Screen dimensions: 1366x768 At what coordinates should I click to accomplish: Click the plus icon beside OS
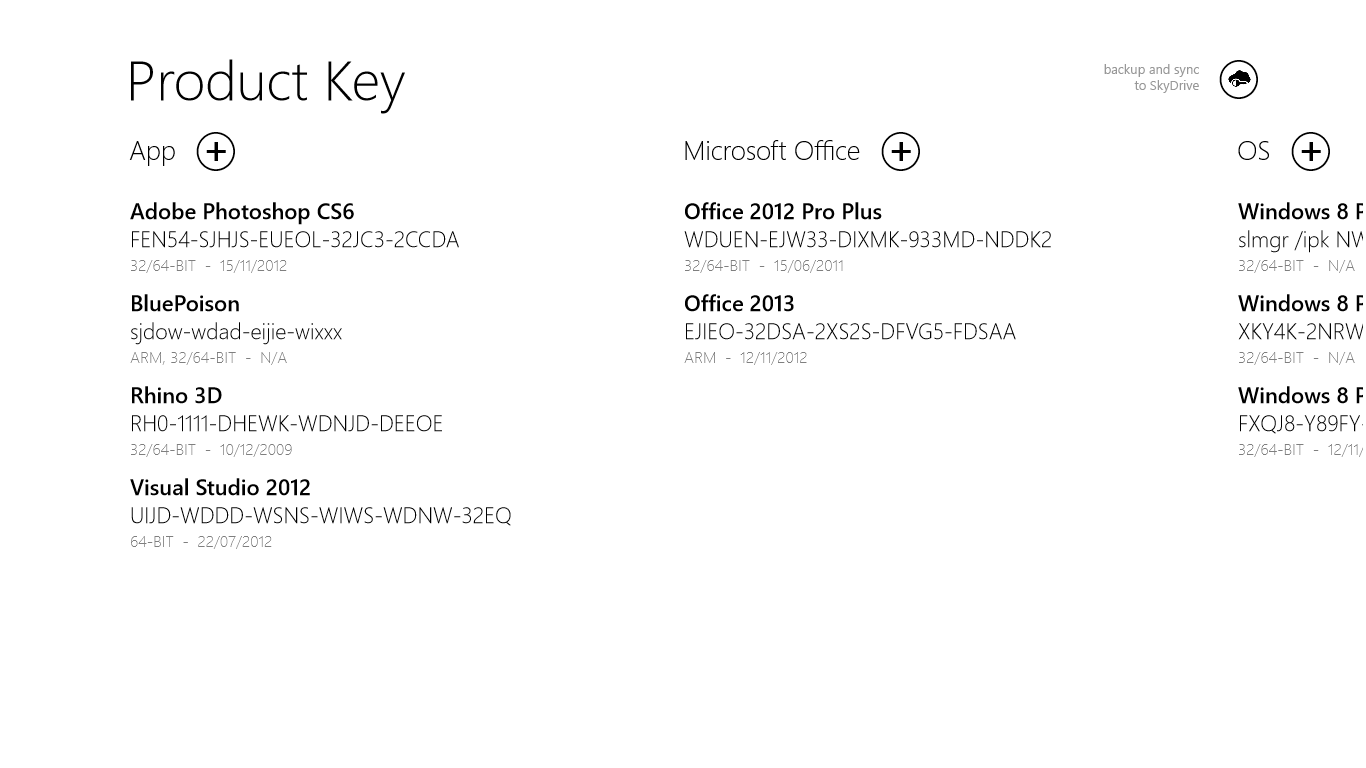(x=1310, y=152)
